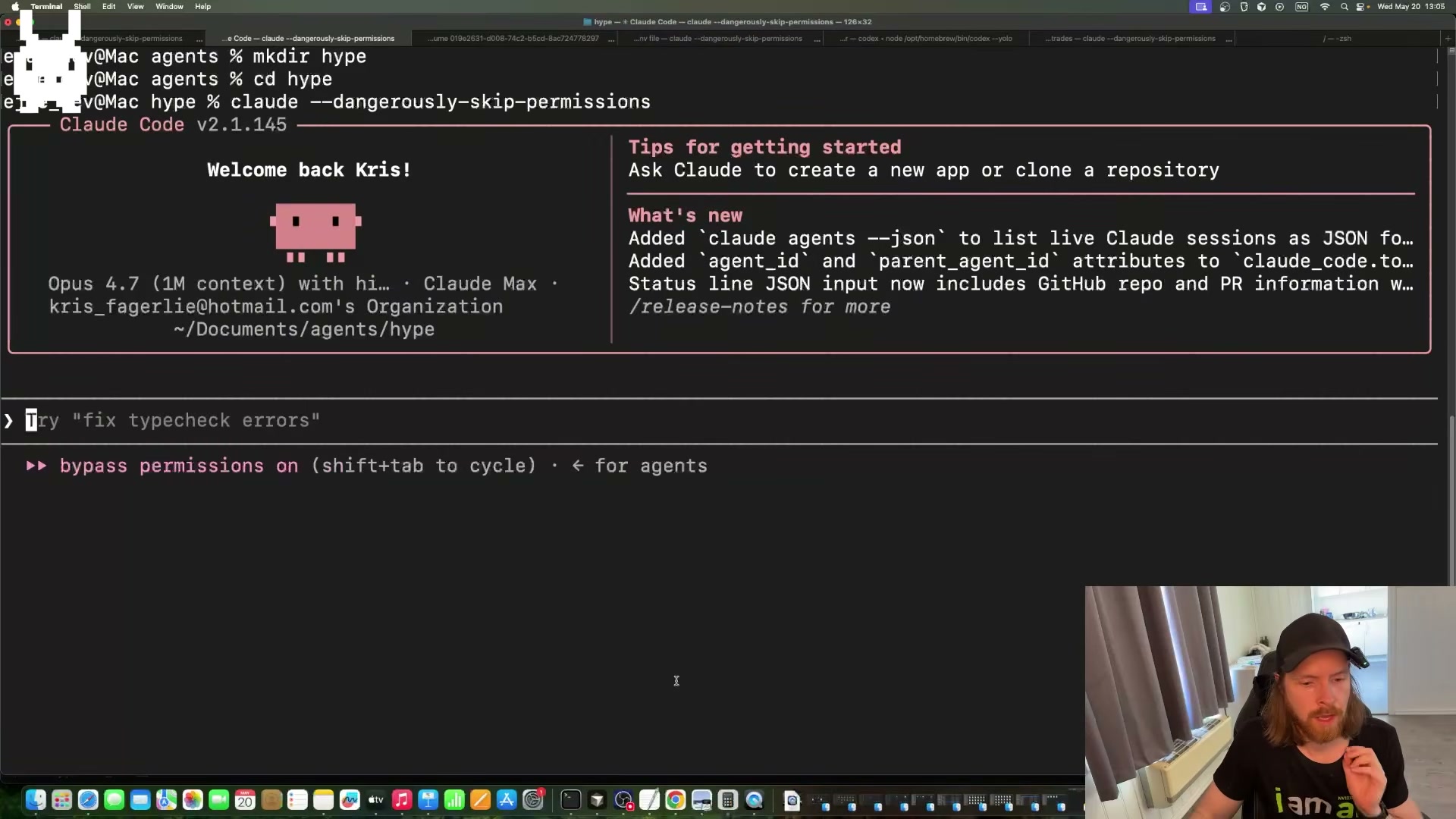Open the Help menu
The image size is (1456, 819).
pos(202,6)
